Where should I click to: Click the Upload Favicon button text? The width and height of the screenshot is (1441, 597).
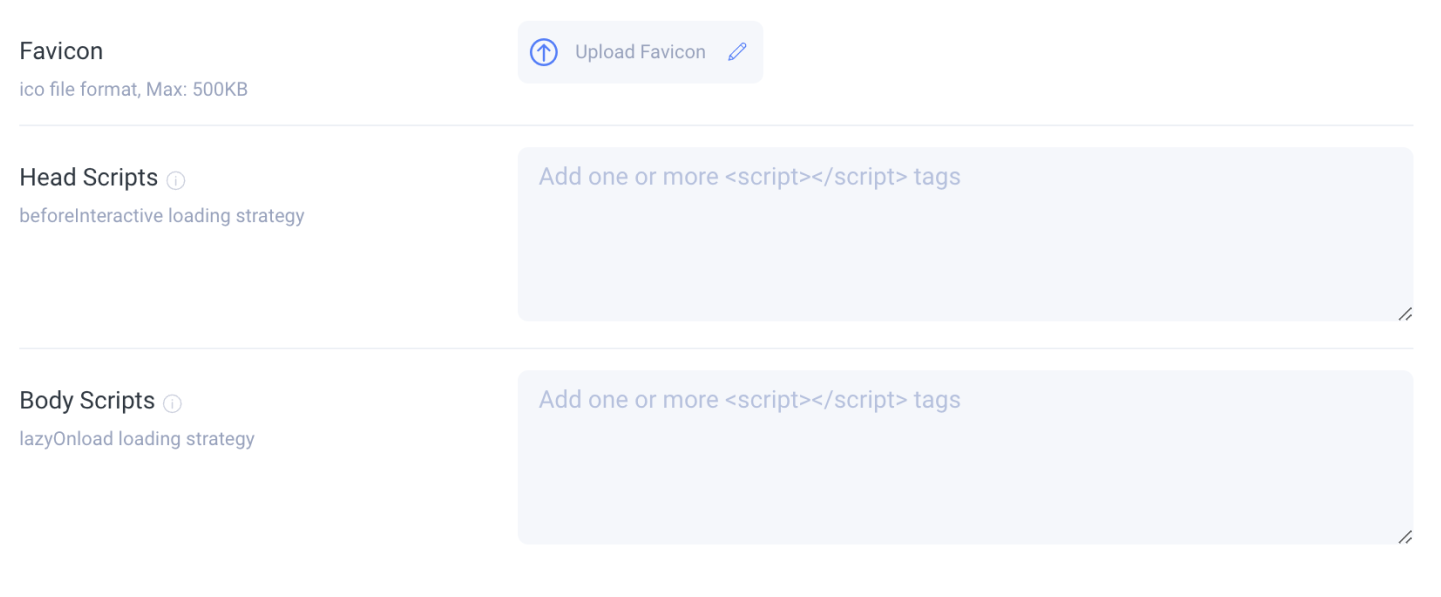(640, 52)
